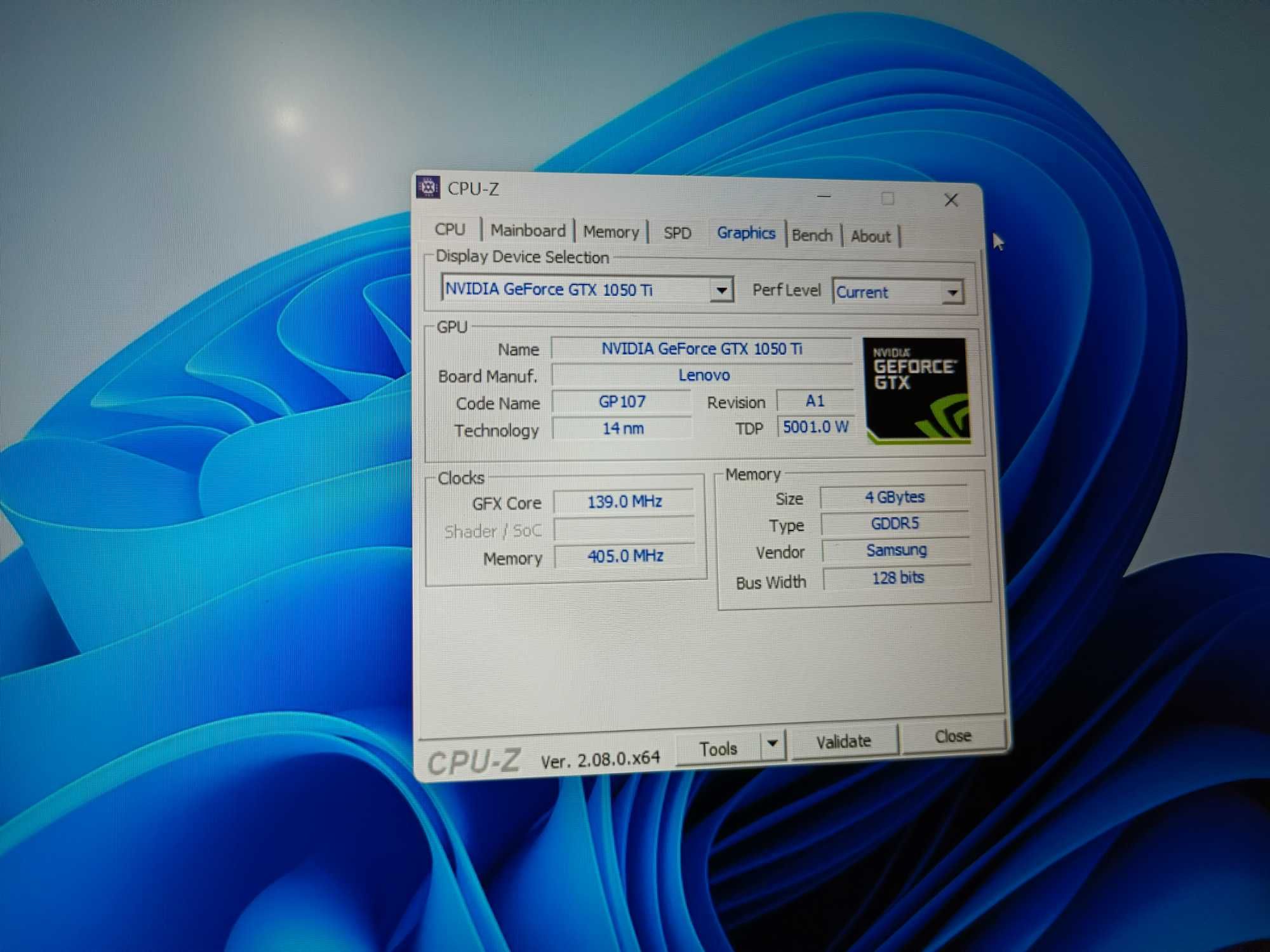
Task: Click the GPU Name field value
Action: [x=701, y=349]
